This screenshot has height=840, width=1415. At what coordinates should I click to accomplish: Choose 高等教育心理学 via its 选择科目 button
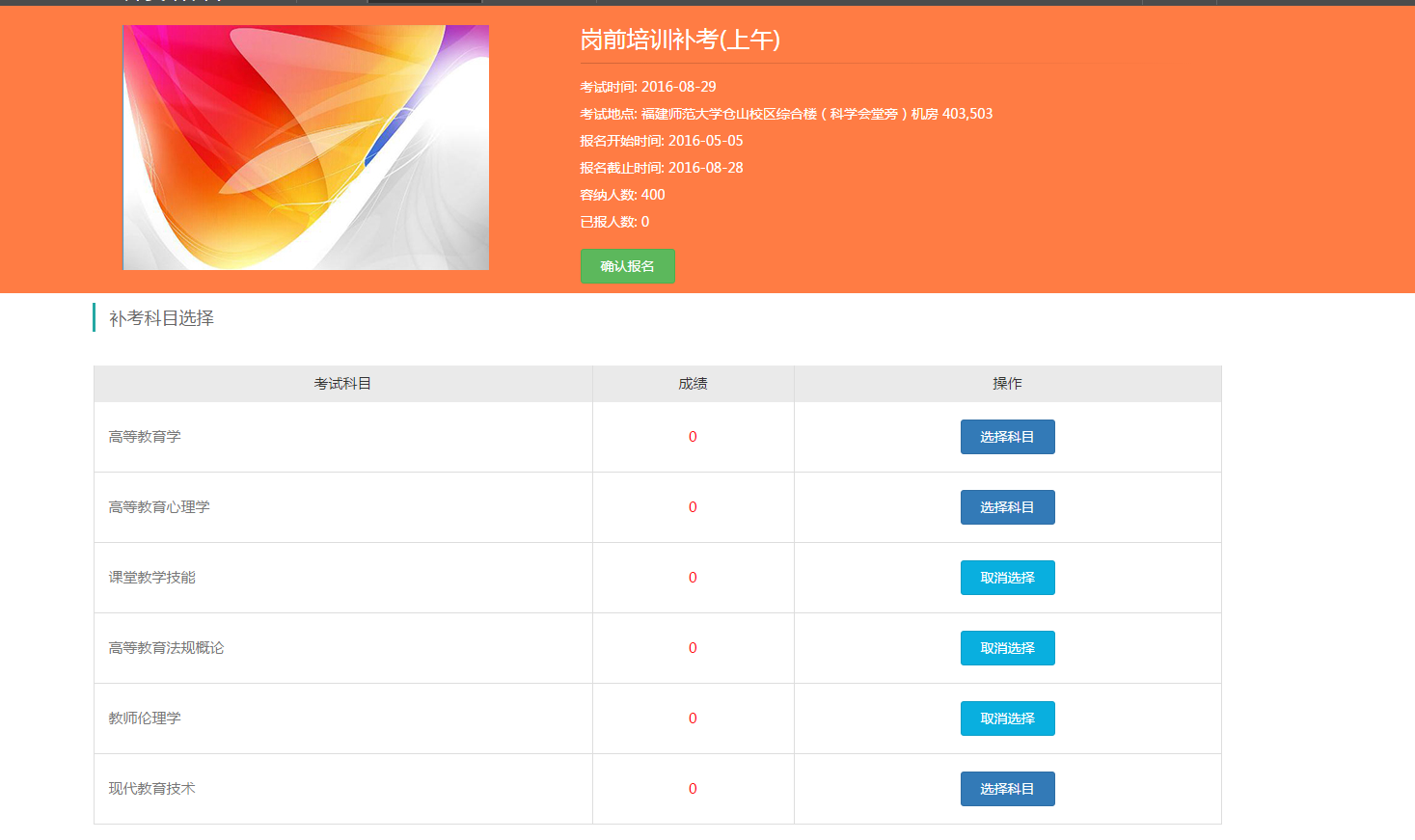pos(1007,507)
